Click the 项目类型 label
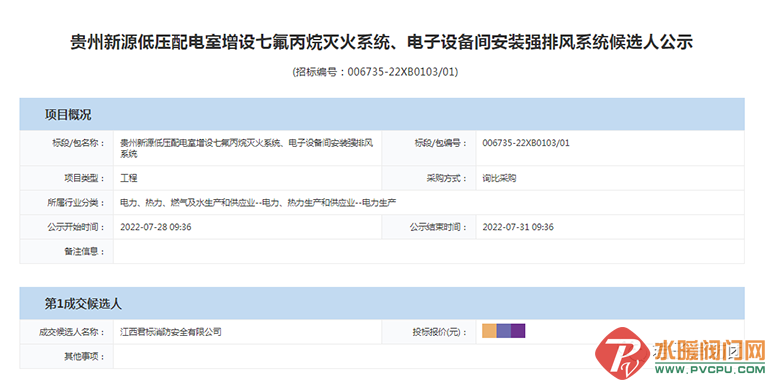 coord(85,178)
